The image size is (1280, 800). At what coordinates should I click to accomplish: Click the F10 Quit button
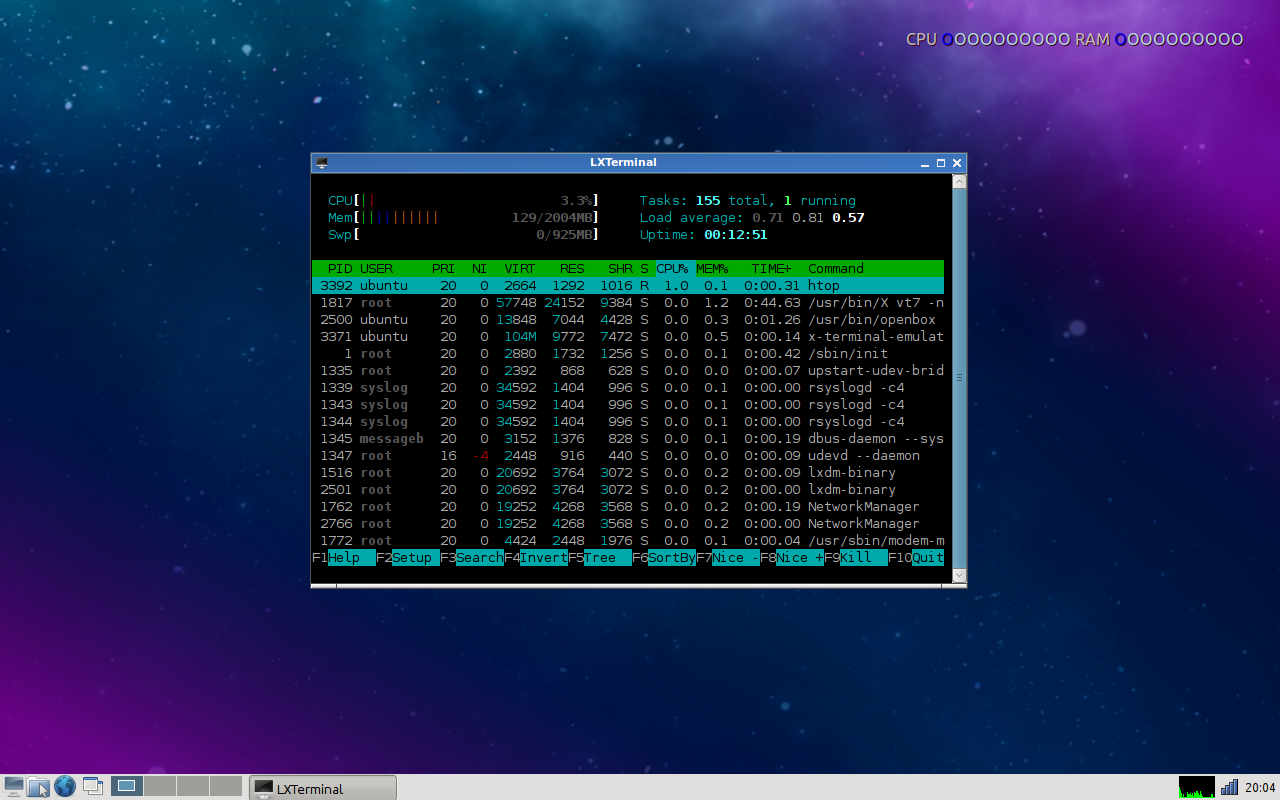click(x=927, y=558)
